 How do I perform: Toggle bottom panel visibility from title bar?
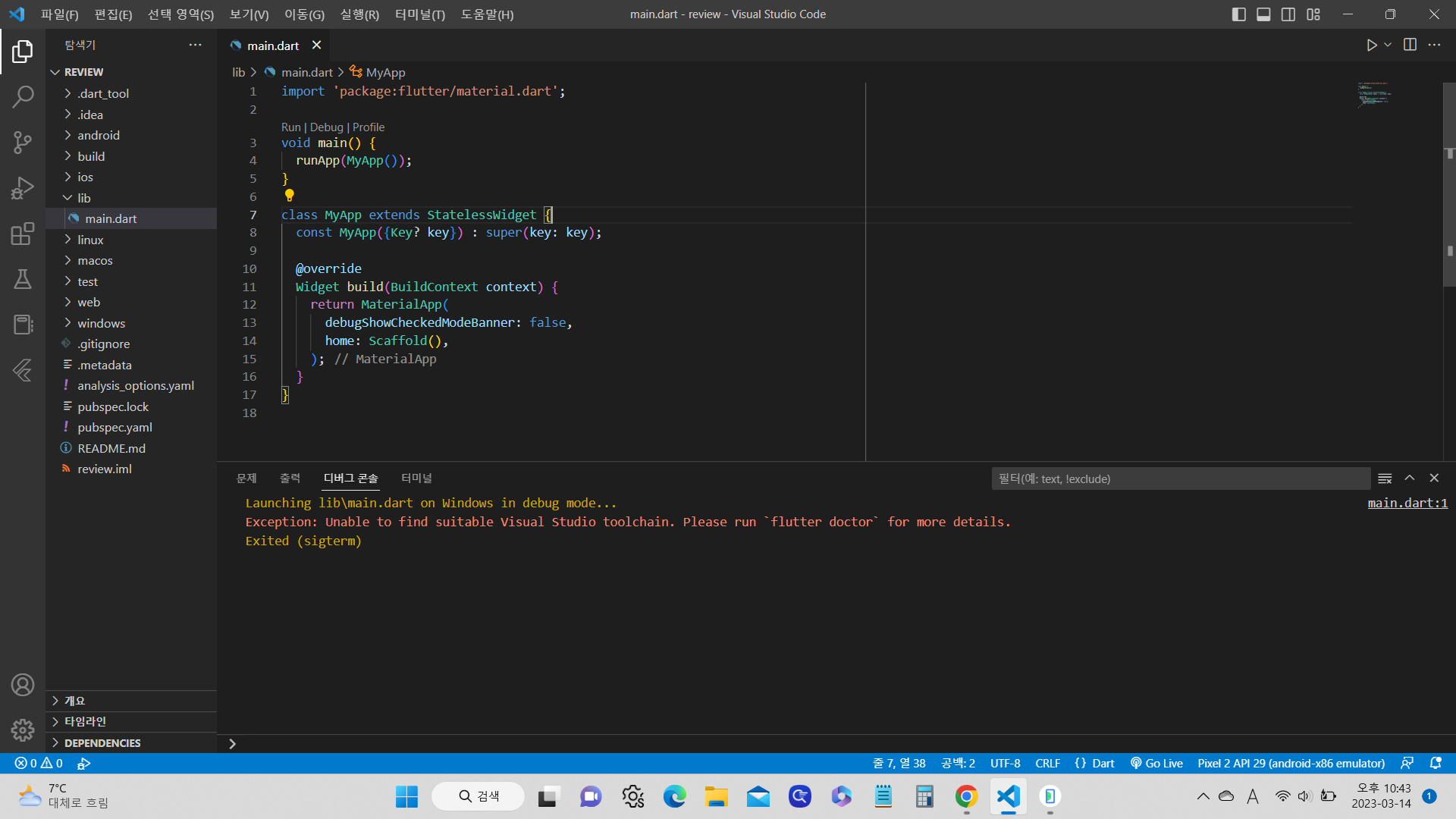1263,14
